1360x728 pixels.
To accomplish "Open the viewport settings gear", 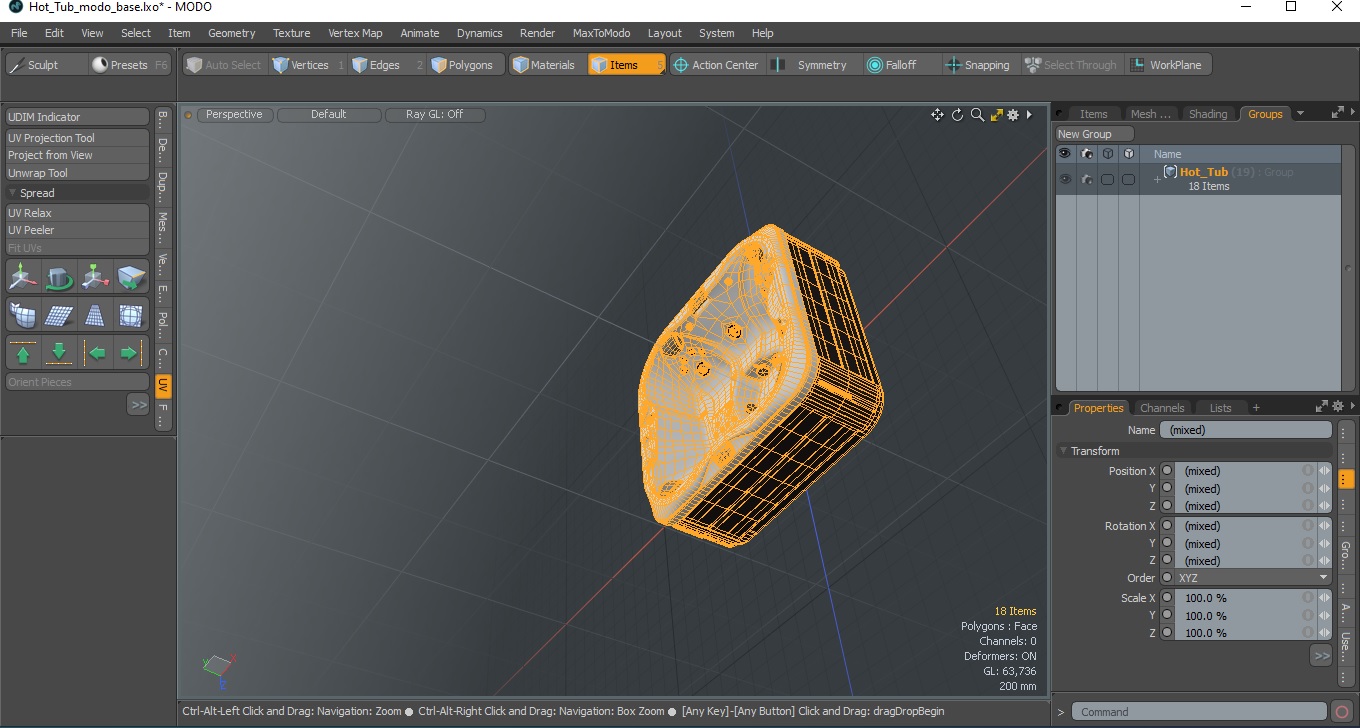I will [x=1013, y=115].
